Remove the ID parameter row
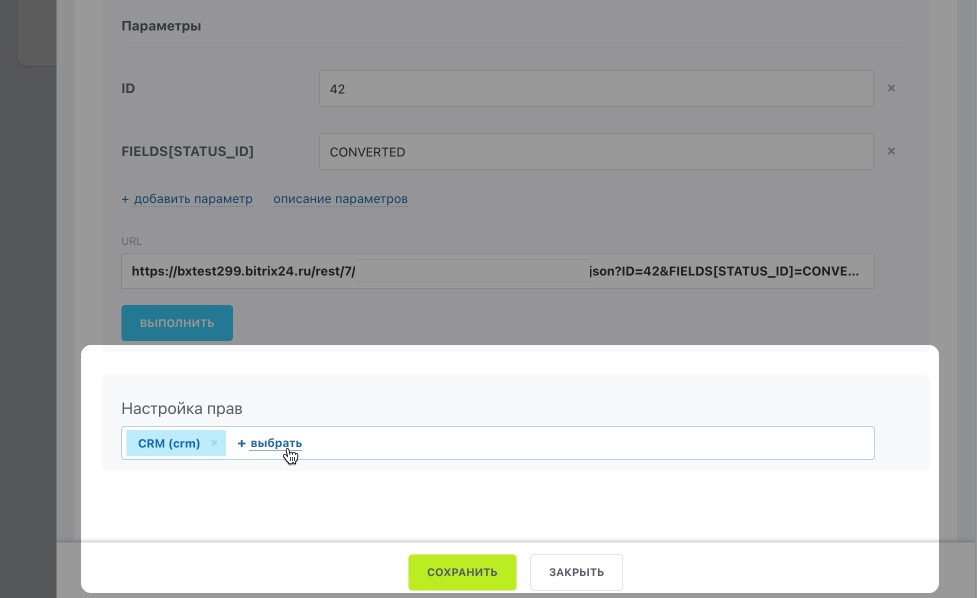Image resolution: width=977 pixels, height=598 pixels. (x=891, y=88)
